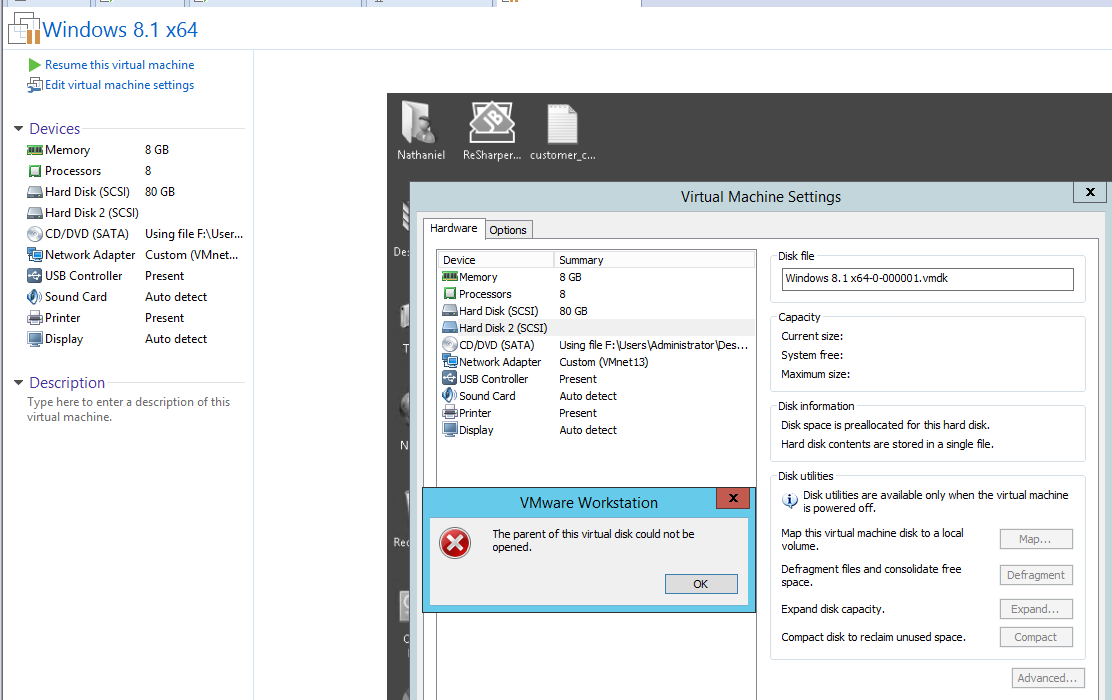Click the Device column header
Screen dimensions: 1112x700
pyautogui.click(x=496, y=260)
